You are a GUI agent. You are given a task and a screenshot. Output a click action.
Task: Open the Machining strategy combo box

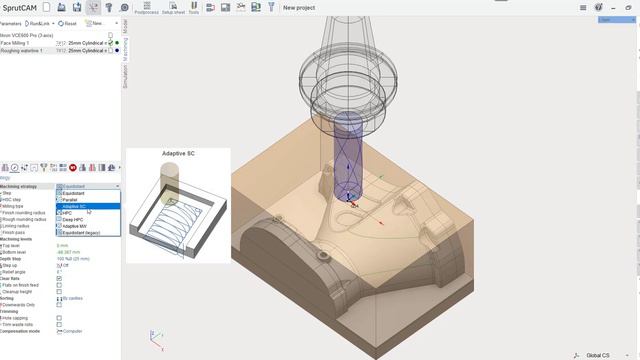tap(88, 187)
